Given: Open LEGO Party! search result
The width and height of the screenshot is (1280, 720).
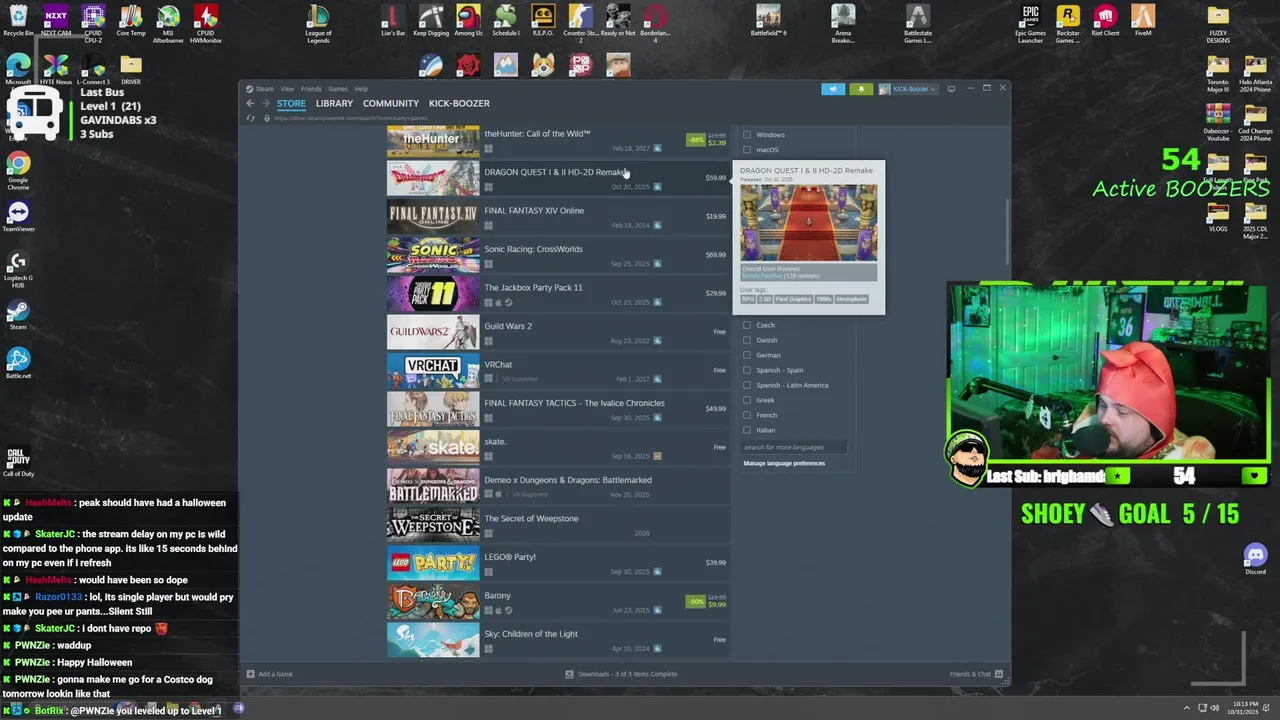Looking at the screenshot, I should coord(558,563).
